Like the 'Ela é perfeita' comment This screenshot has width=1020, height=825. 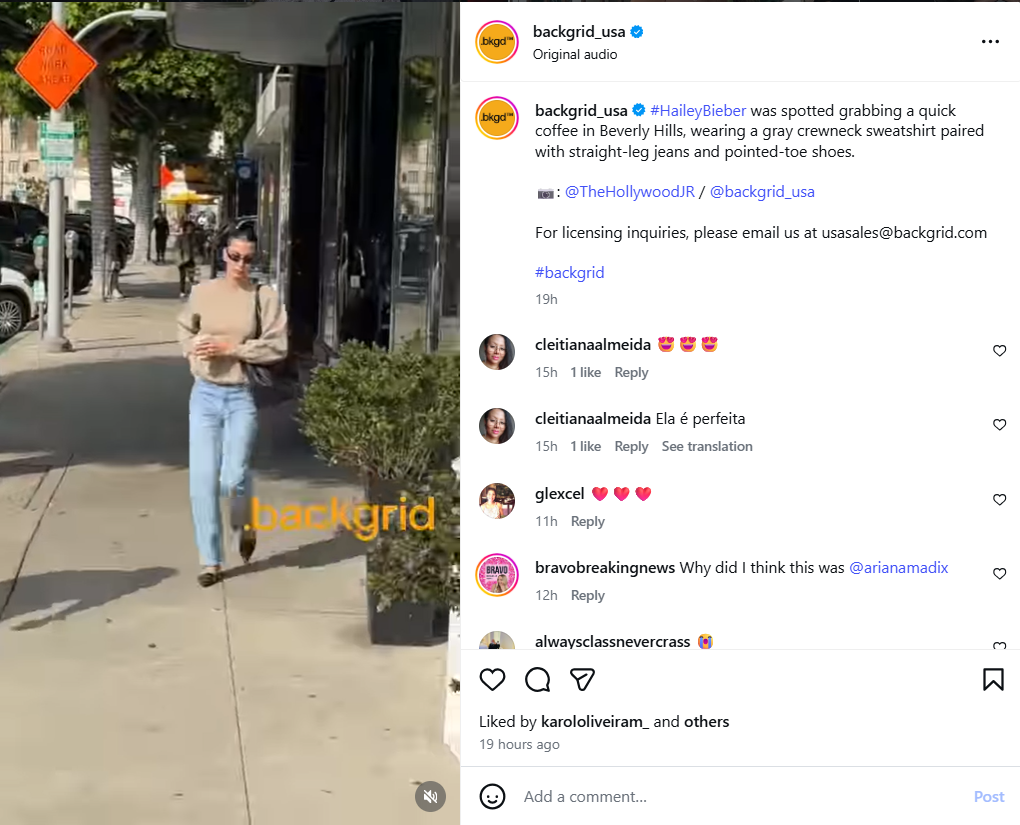[1000, 425]
